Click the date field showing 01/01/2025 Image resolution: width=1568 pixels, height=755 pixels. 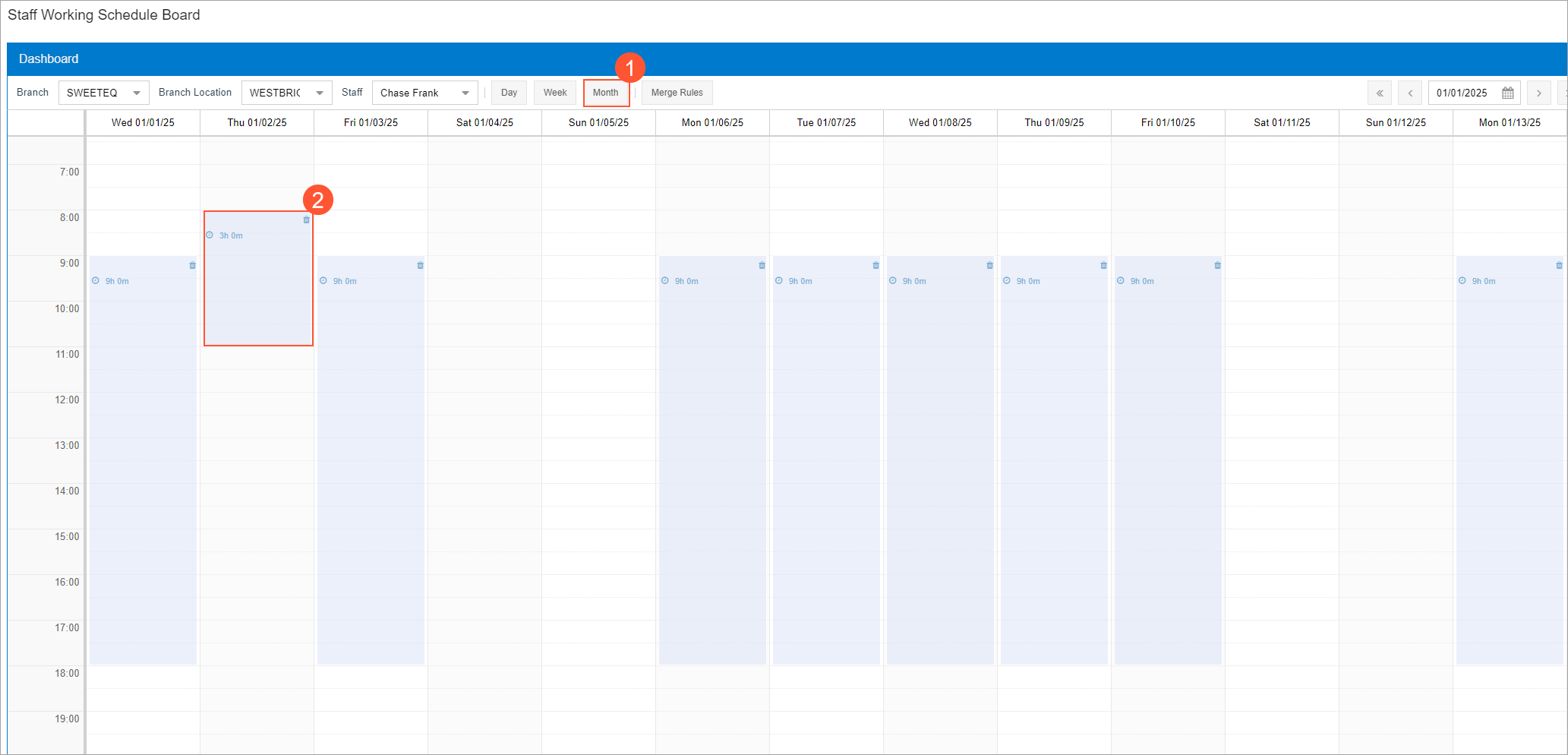(x=1462, y=93)
